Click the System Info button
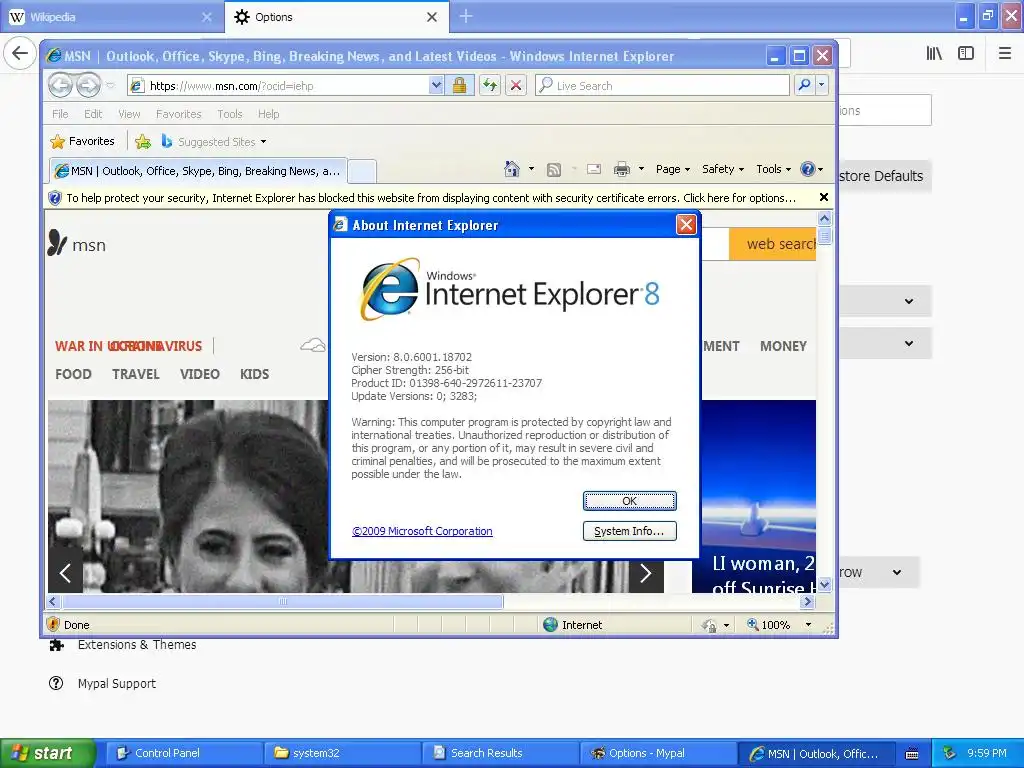This screenshot has width=1024, height=768. point(630,531)
